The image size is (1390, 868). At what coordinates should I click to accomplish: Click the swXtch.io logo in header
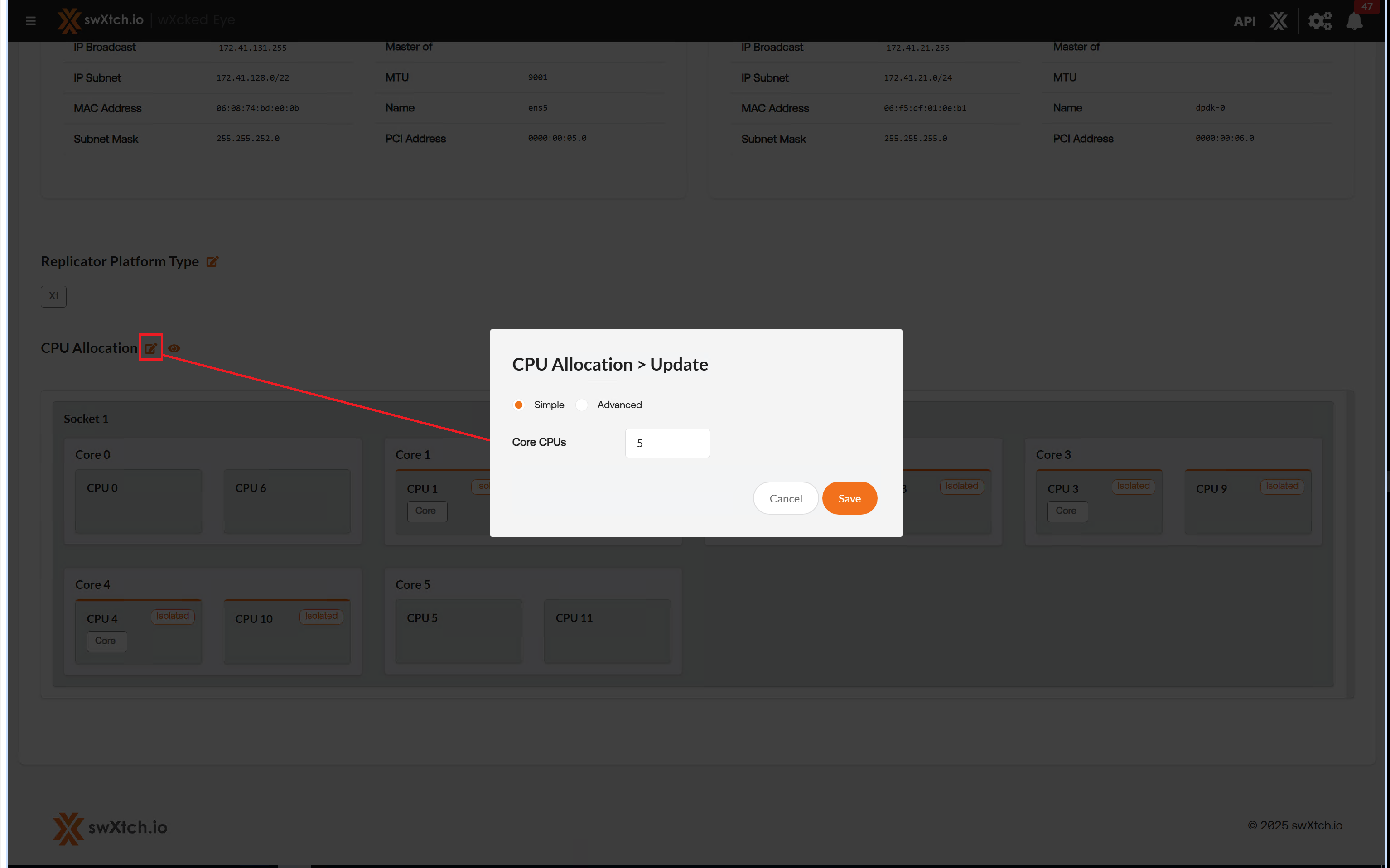[x=101, y=20]
